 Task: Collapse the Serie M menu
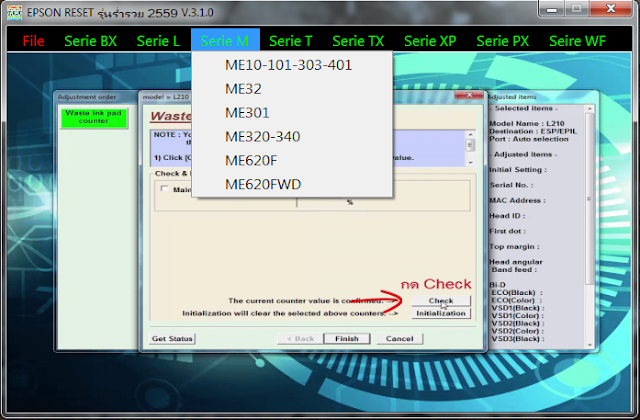[225, 41]
